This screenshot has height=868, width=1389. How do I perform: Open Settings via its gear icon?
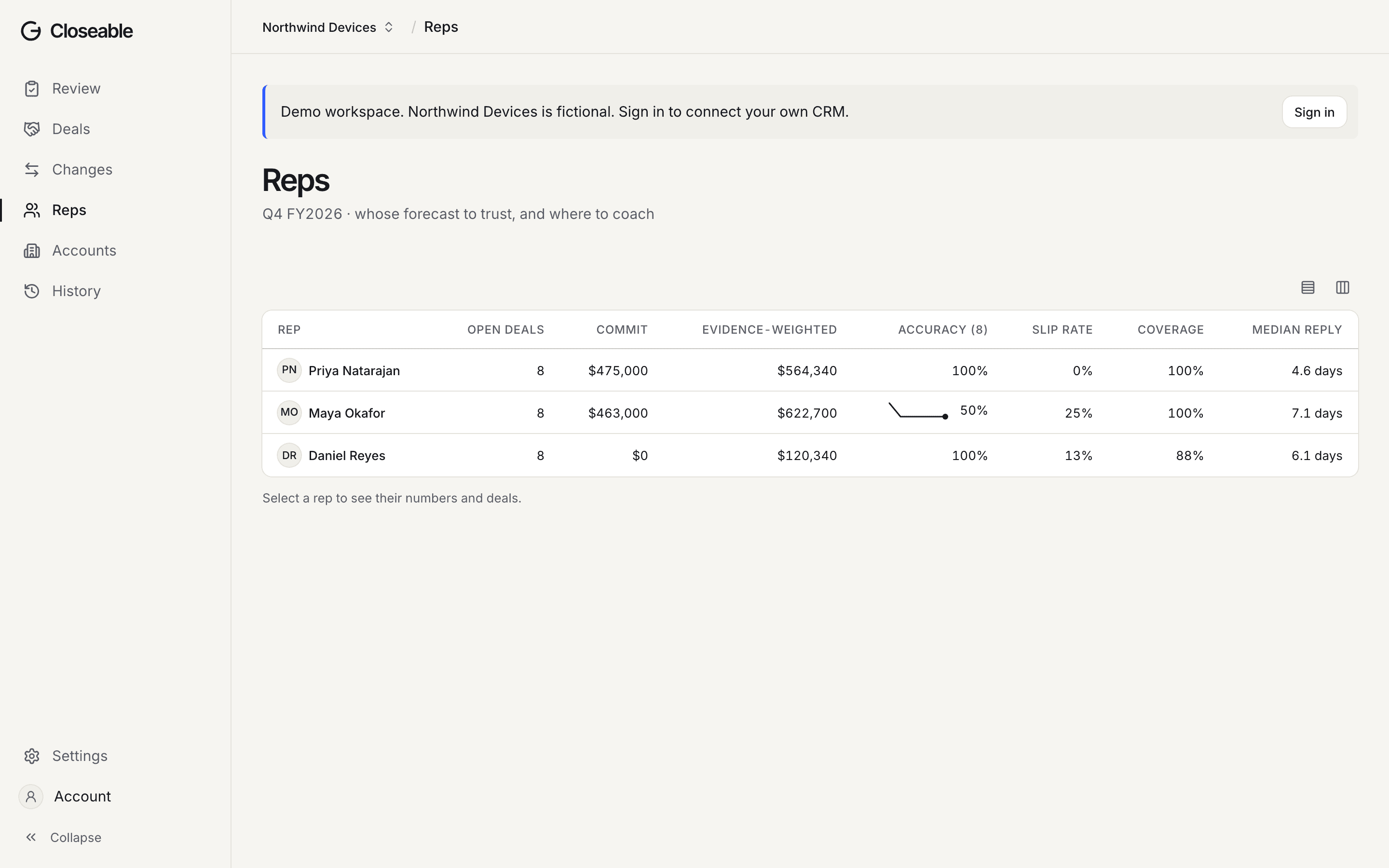coord(31,756)
